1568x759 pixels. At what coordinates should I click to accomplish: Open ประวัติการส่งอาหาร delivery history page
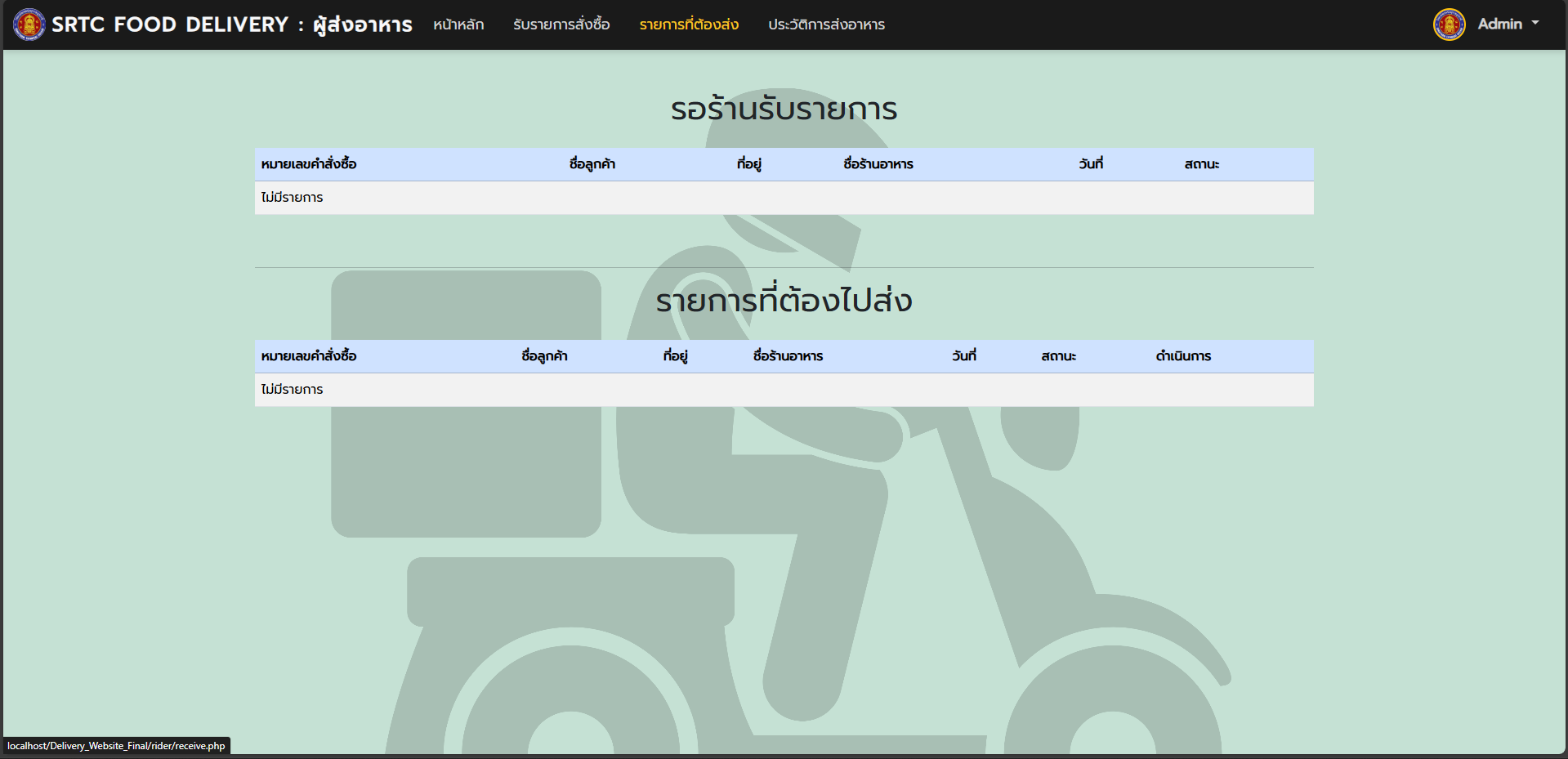[826, 25]
